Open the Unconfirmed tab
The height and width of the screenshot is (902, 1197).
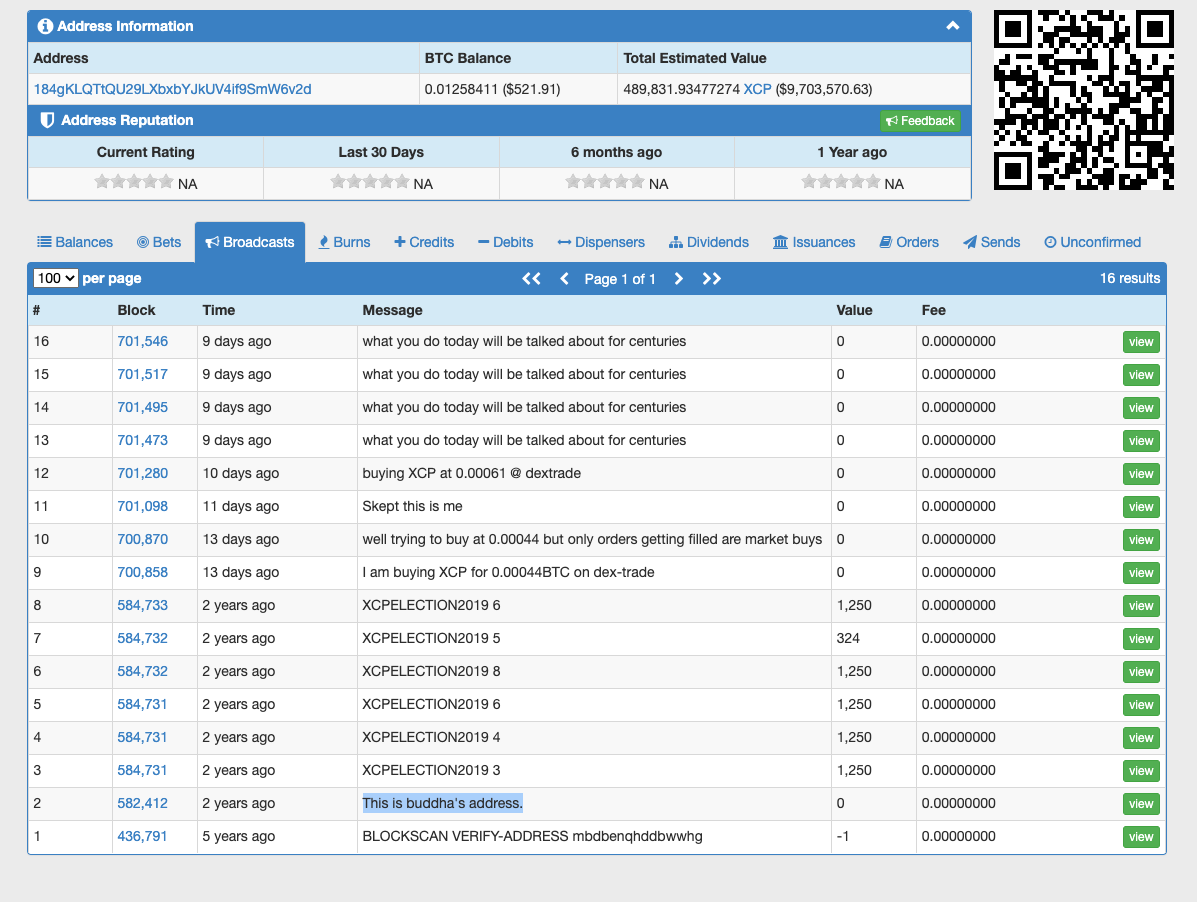1092,242
